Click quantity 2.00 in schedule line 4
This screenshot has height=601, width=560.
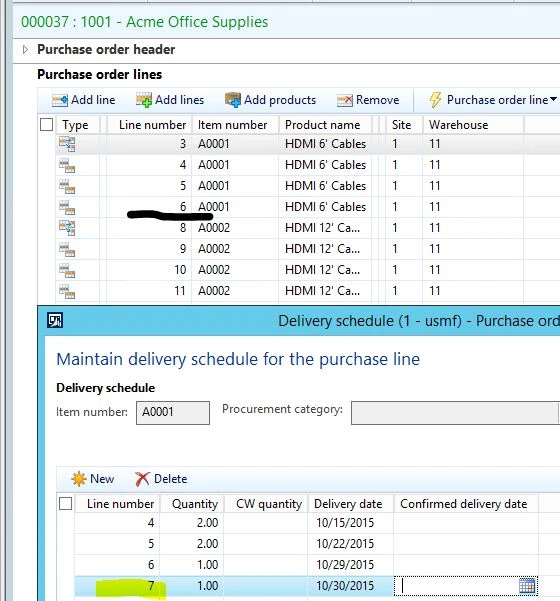coord(207,523)
